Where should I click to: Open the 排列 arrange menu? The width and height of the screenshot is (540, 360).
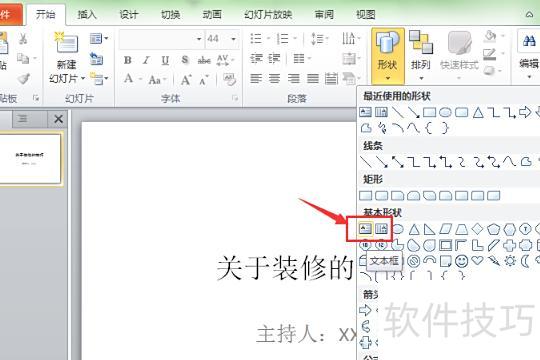pos(420,56)
